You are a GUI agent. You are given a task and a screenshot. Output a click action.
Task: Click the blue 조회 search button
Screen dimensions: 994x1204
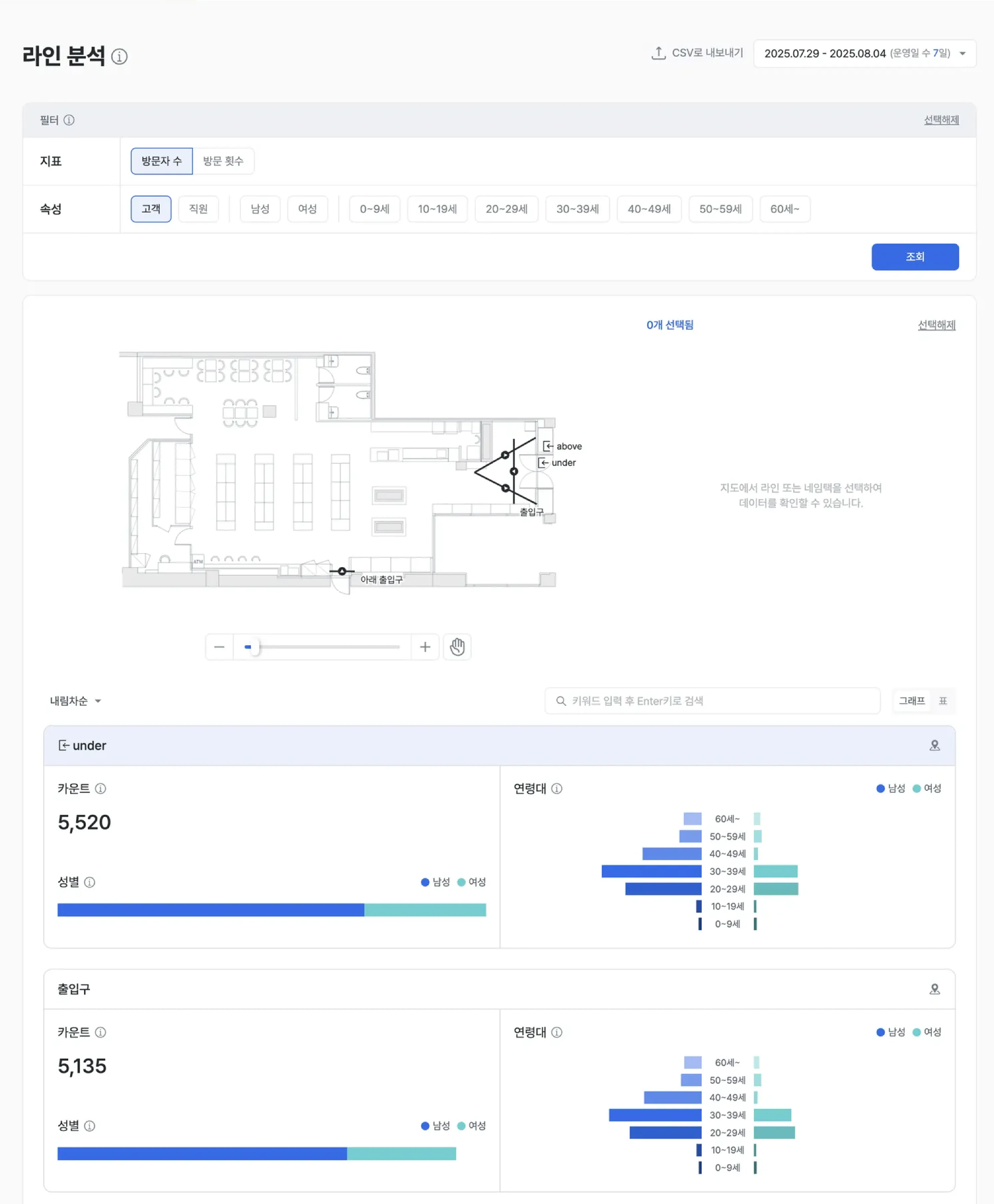click(x=914, y=257)
